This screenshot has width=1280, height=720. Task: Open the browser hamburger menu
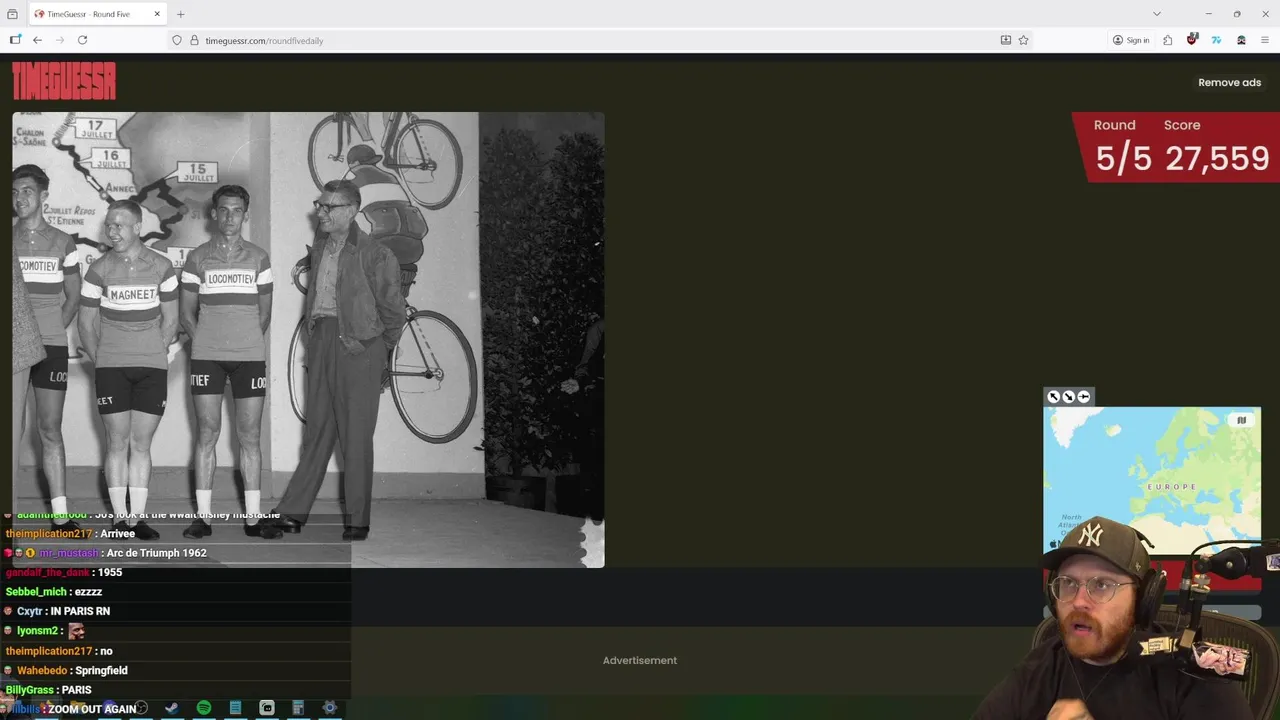1265,40
